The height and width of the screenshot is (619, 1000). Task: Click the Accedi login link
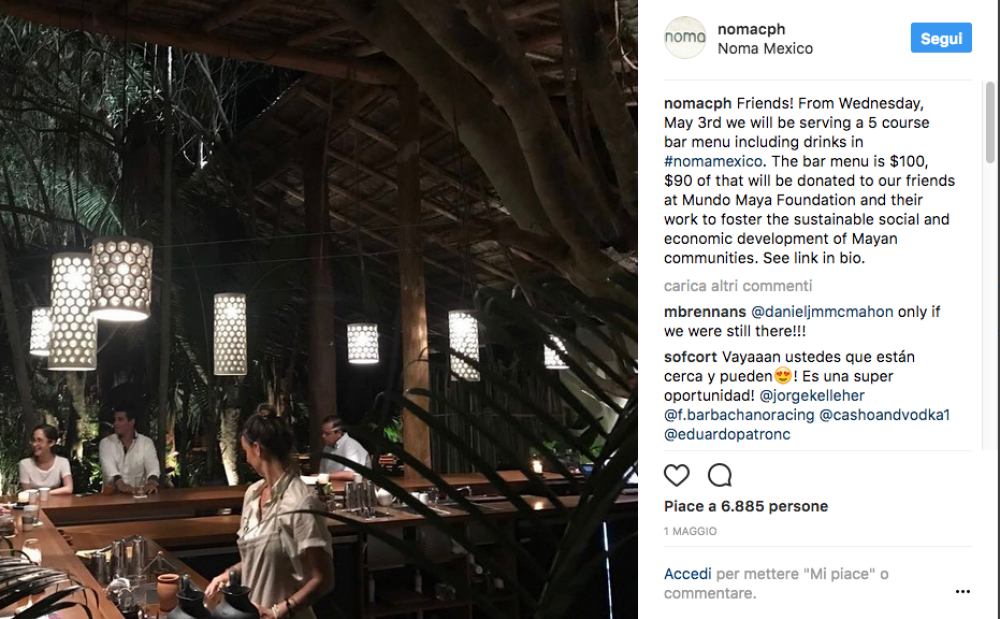point(688,574)
